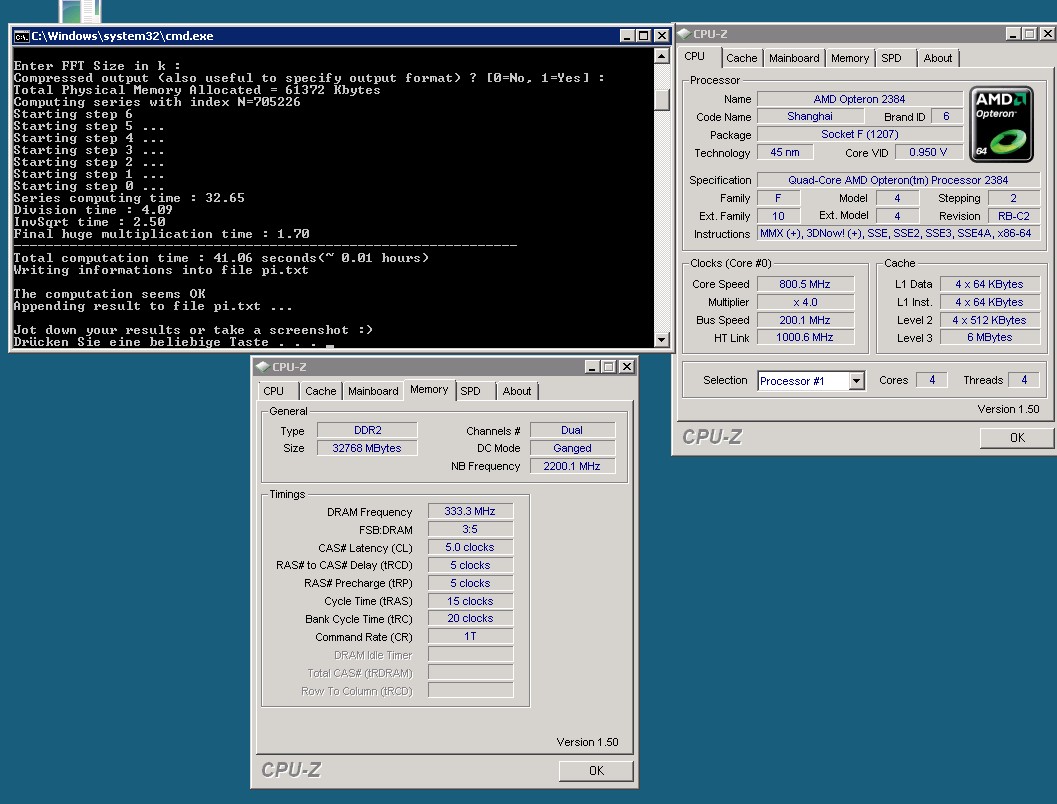This screenshot has height=804, width=1057.
Task: Click the '200.1 MHz' bus speed value
Action: tap(805, 320)
